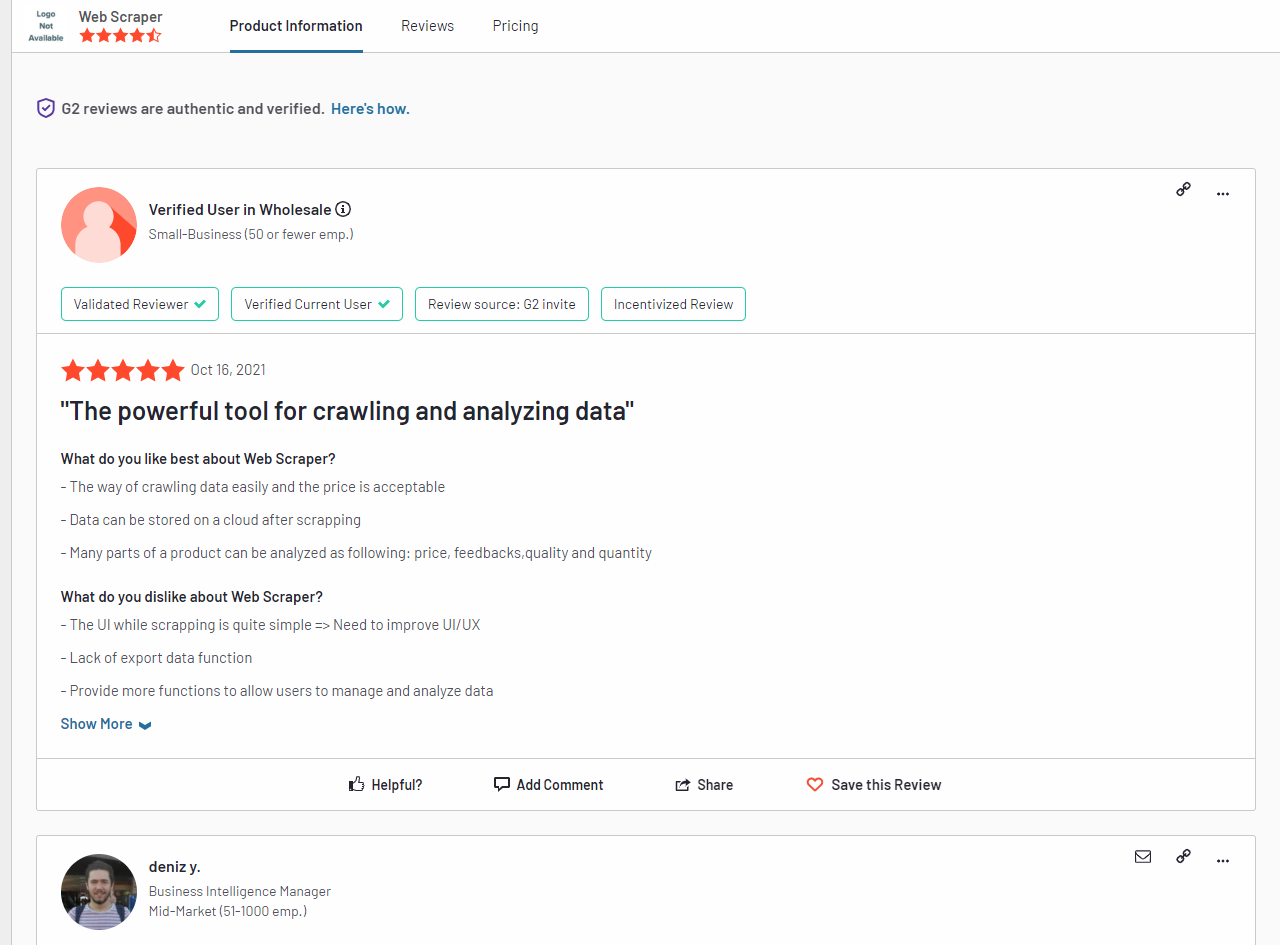Viewport: 1280px width, 945px height.
Task: Click "Mid-Market (51-1000 emp.)" text
Action: click(x=228, y=911)
